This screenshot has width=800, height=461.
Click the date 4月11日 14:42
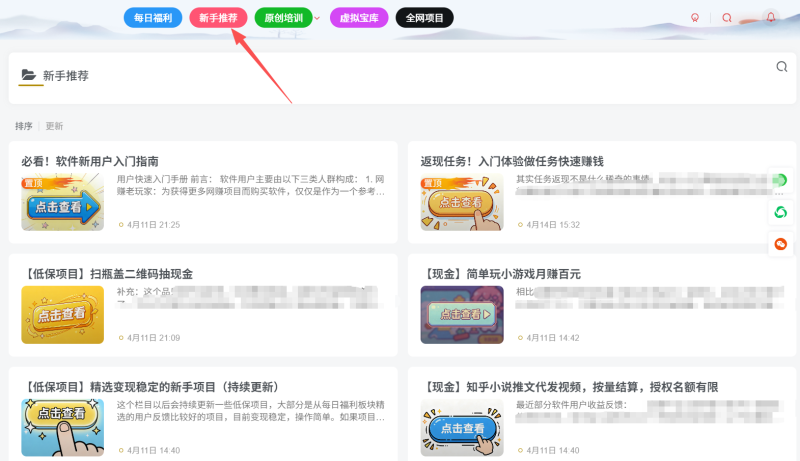pos(553,338)
